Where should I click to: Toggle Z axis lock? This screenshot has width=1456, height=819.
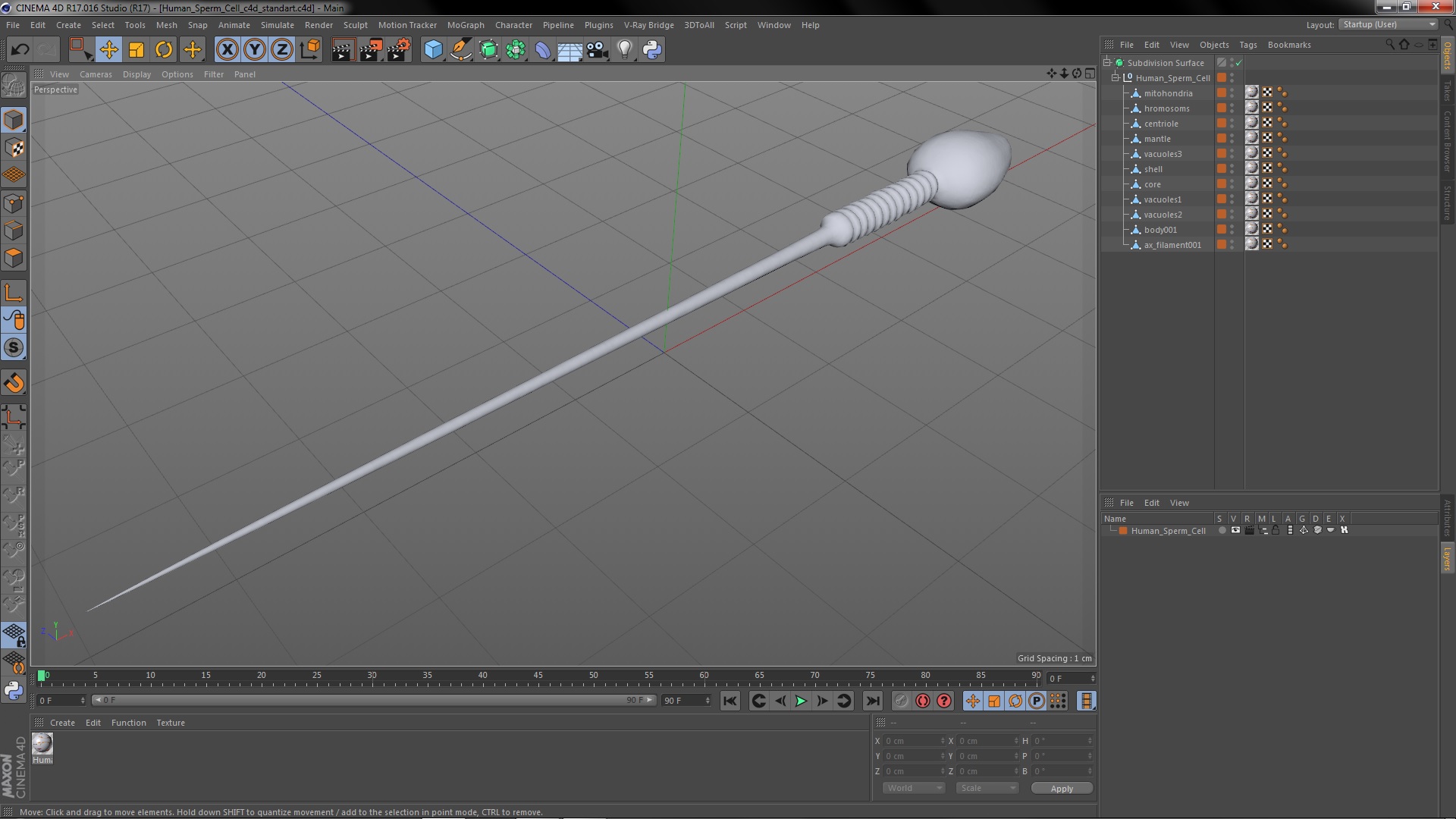tap(282, 50)
